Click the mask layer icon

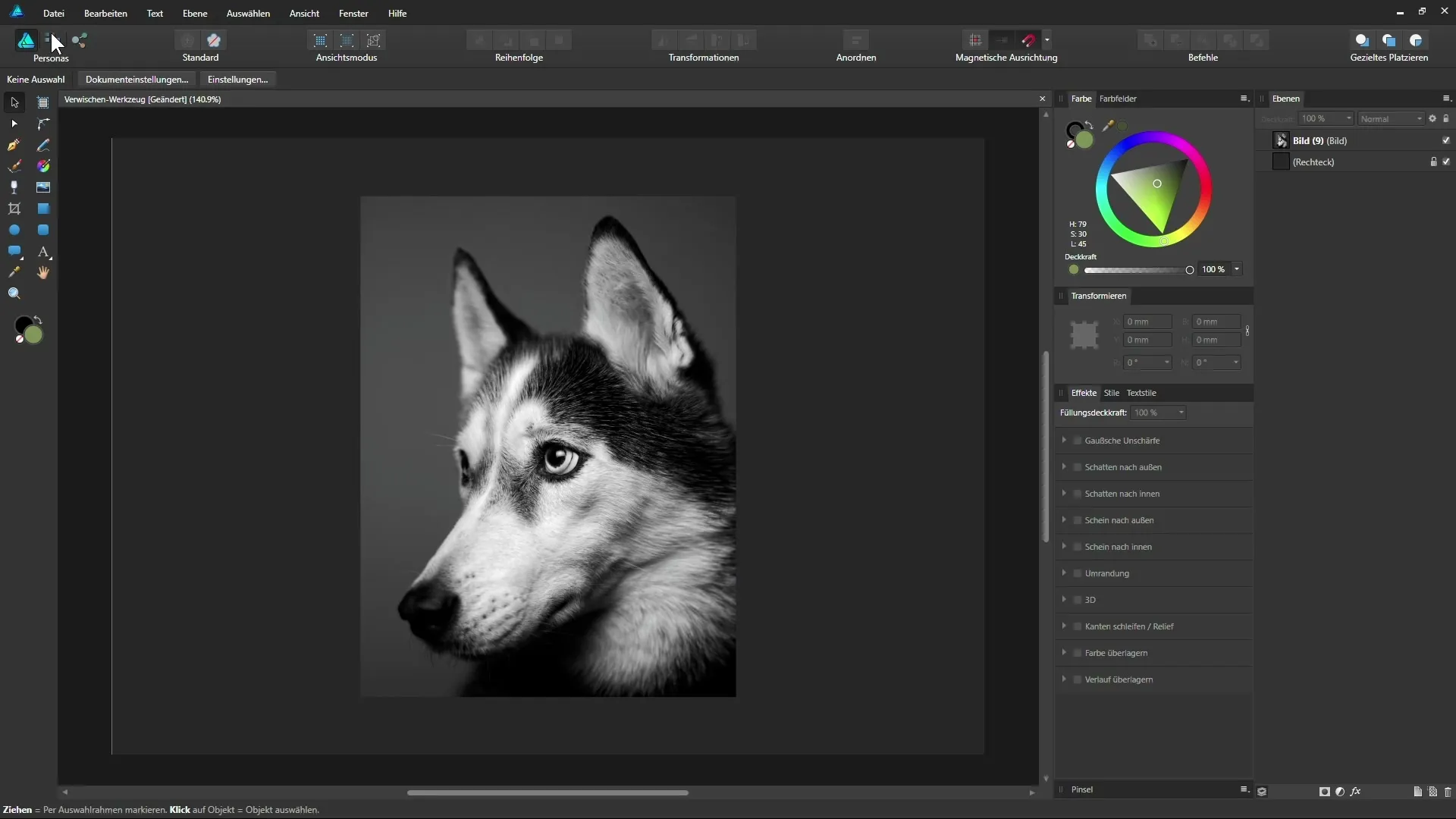1325,791
